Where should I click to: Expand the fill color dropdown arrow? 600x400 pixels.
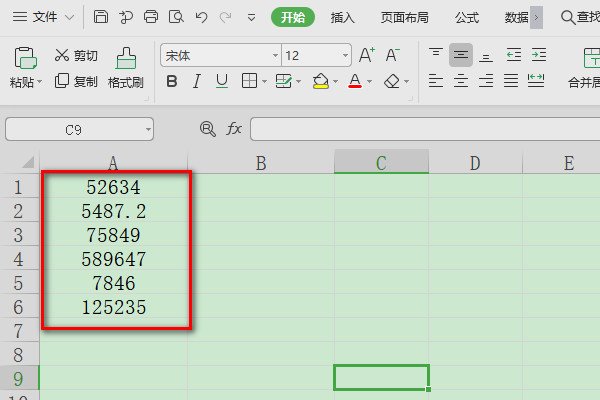336,82
